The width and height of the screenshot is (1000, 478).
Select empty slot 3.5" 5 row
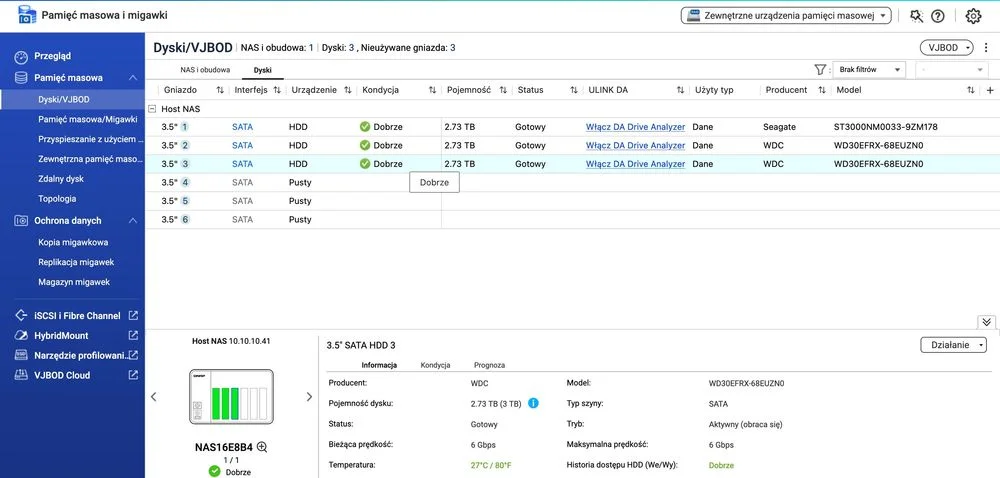coord(573,201)
